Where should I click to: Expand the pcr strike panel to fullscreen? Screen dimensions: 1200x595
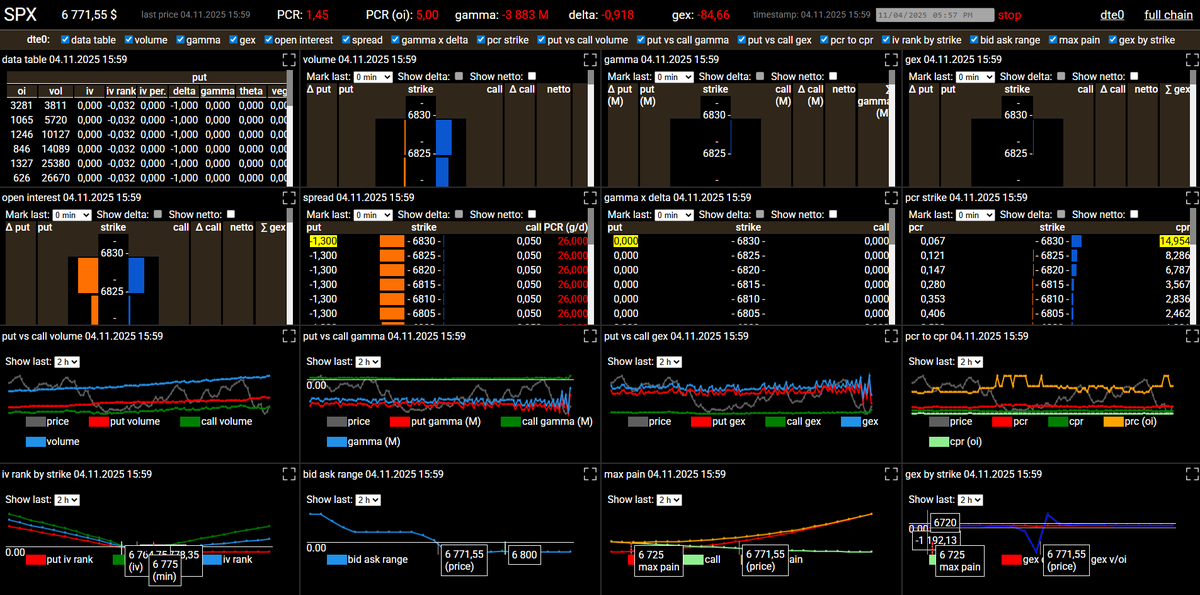[x=1192, y=198]
